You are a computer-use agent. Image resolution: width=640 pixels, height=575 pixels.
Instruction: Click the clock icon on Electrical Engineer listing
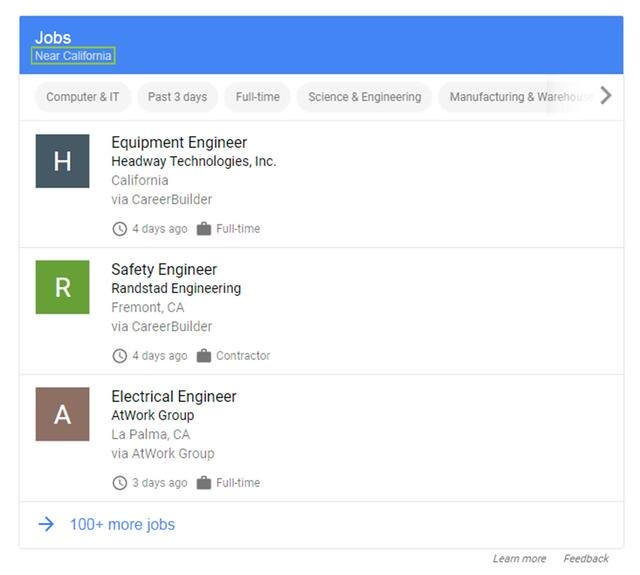pyautogui.click(x=120, y=483)
